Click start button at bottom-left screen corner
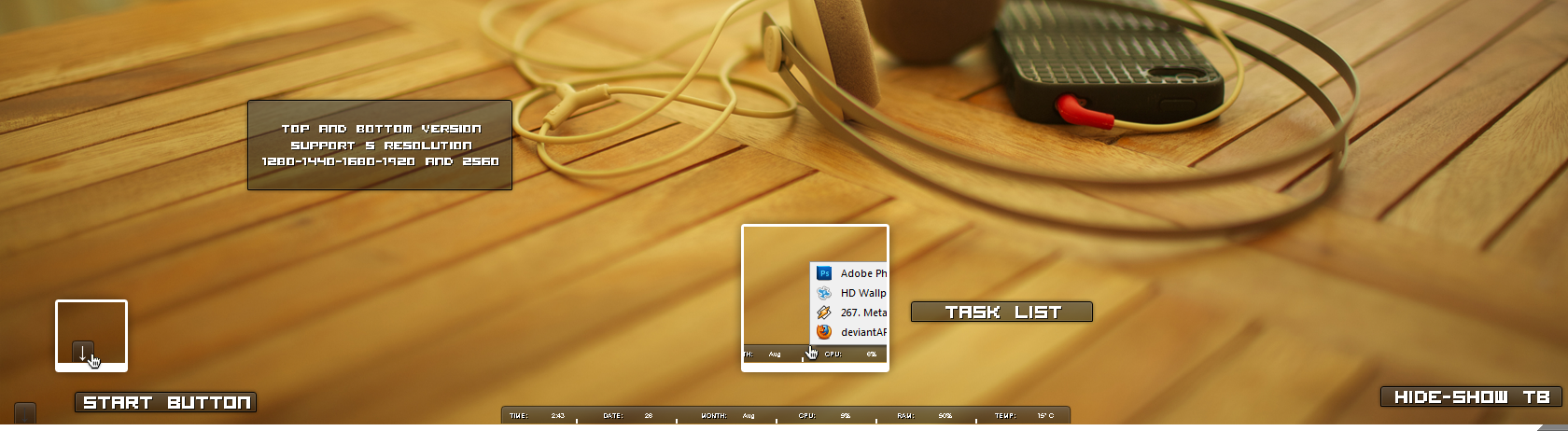The width and height of the screenshot is (1568, 431). pyautogui.click(x=25, y=413)
